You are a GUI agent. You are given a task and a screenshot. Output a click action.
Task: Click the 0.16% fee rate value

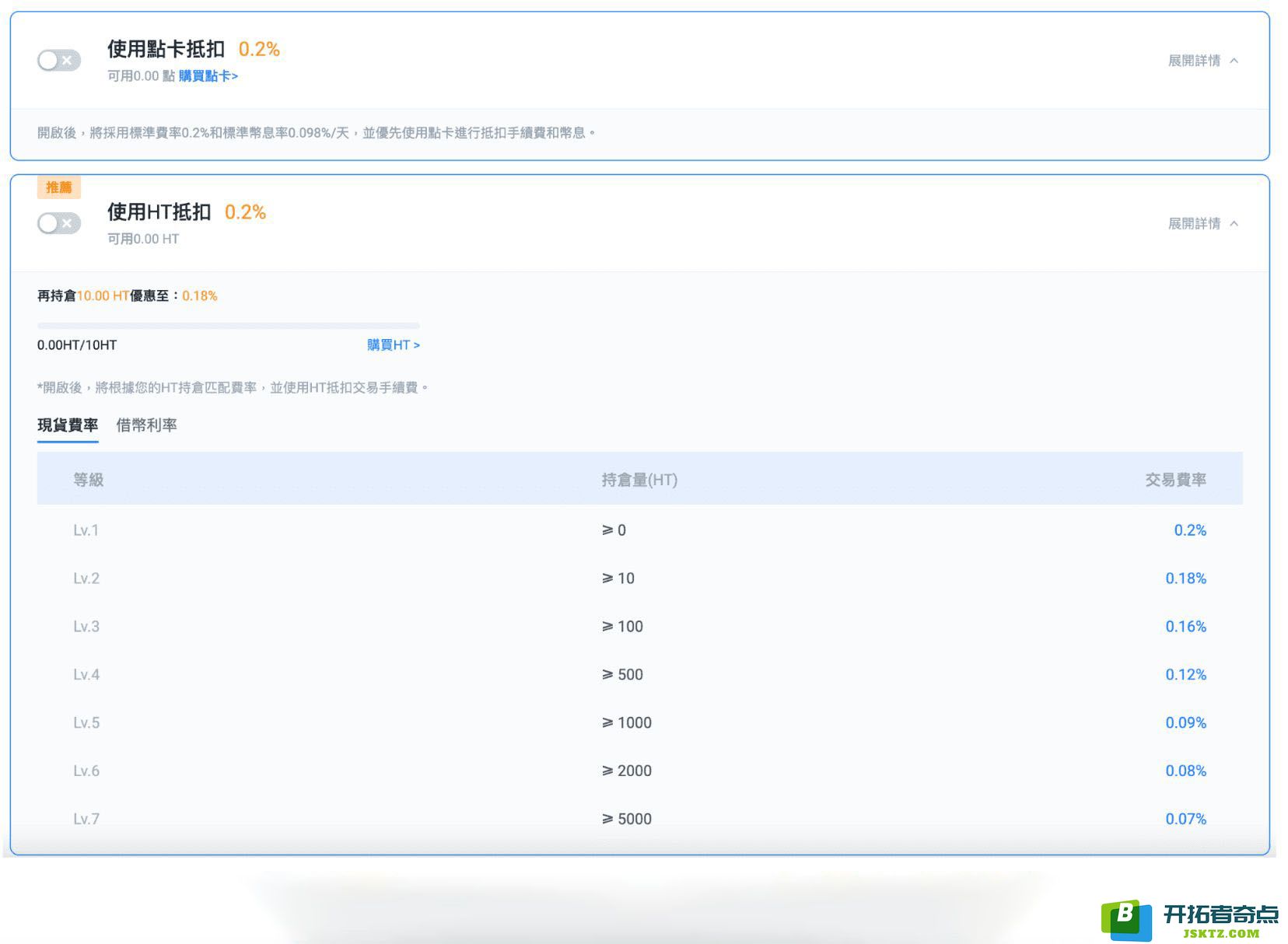coord(1185,627)
